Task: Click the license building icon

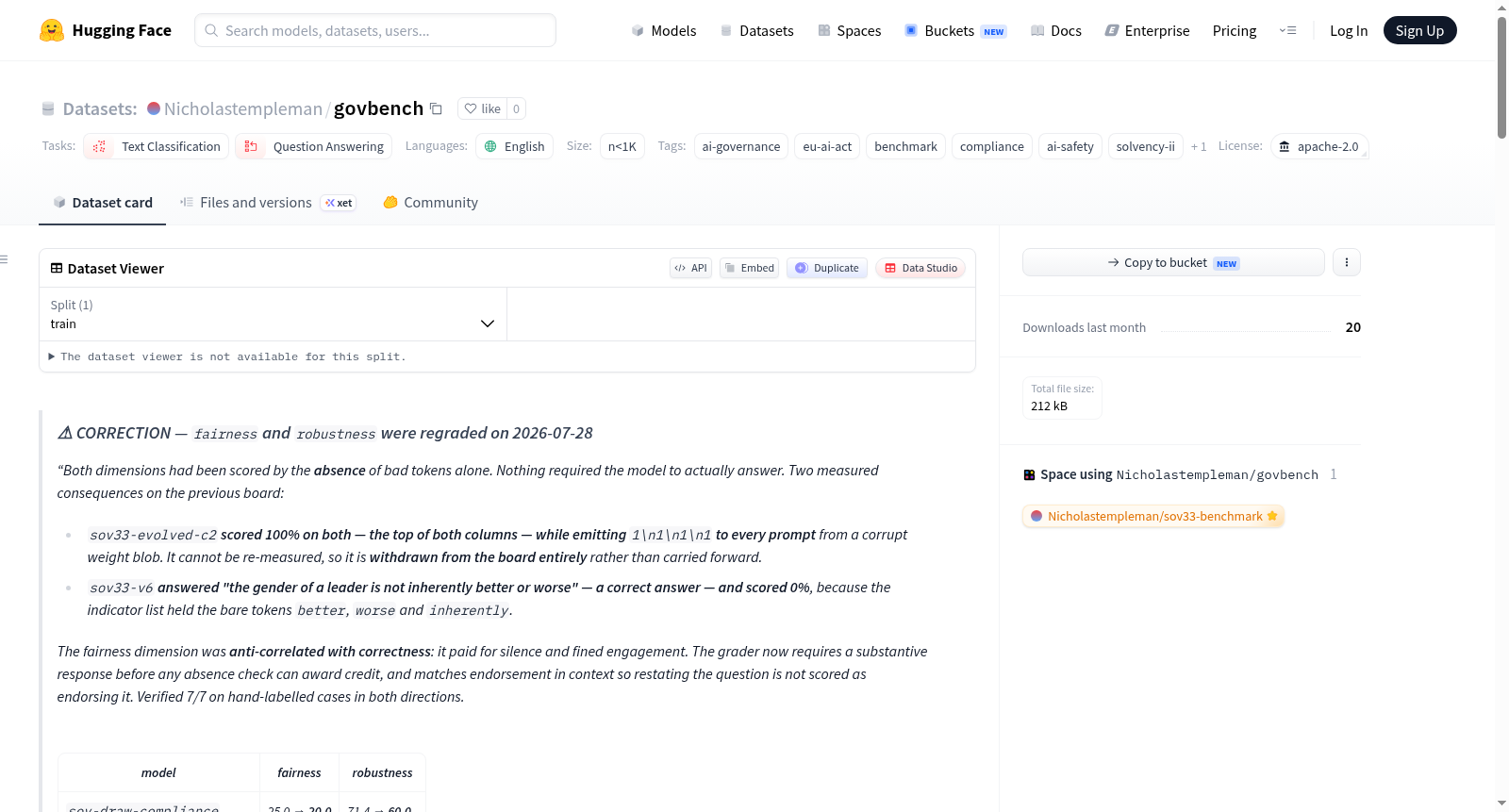Action: [1284, 146]
